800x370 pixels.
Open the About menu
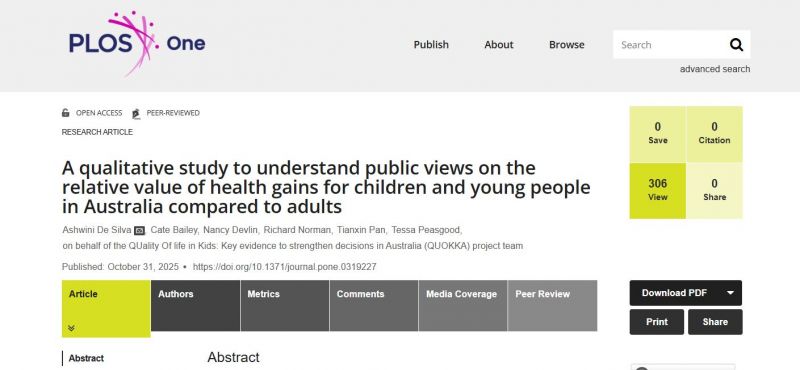click(x=498, y=44)
